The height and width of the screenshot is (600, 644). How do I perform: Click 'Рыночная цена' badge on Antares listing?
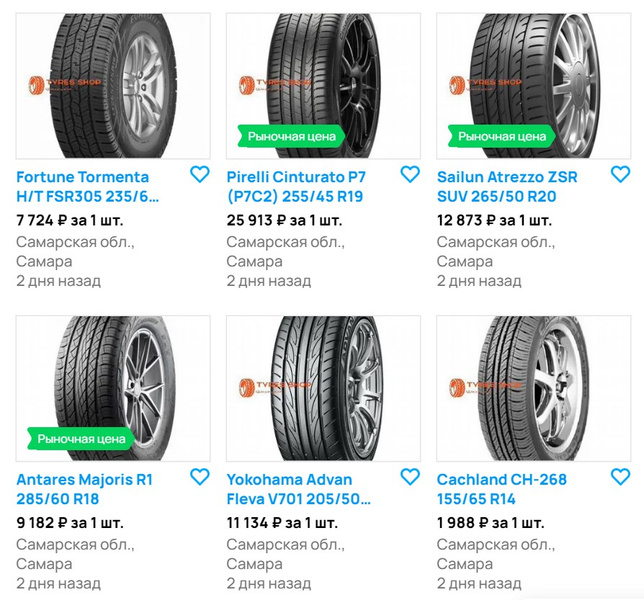[x=81, y=438]
